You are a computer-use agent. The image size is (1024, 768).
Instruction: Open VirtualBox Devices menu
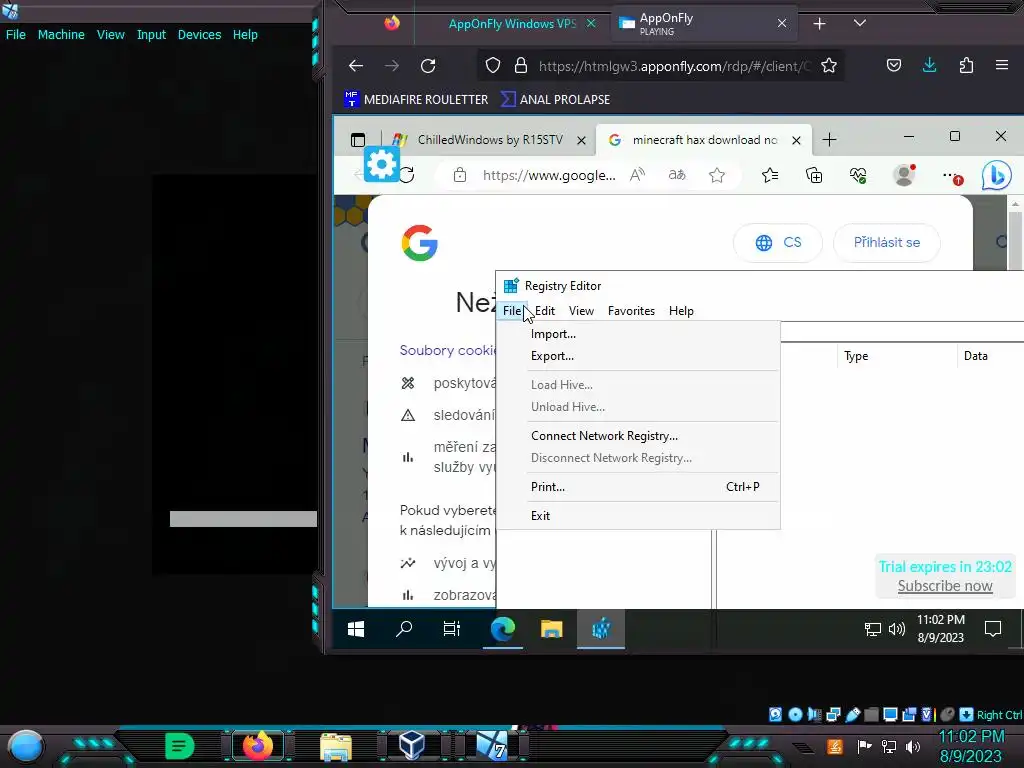click(199, 35)
